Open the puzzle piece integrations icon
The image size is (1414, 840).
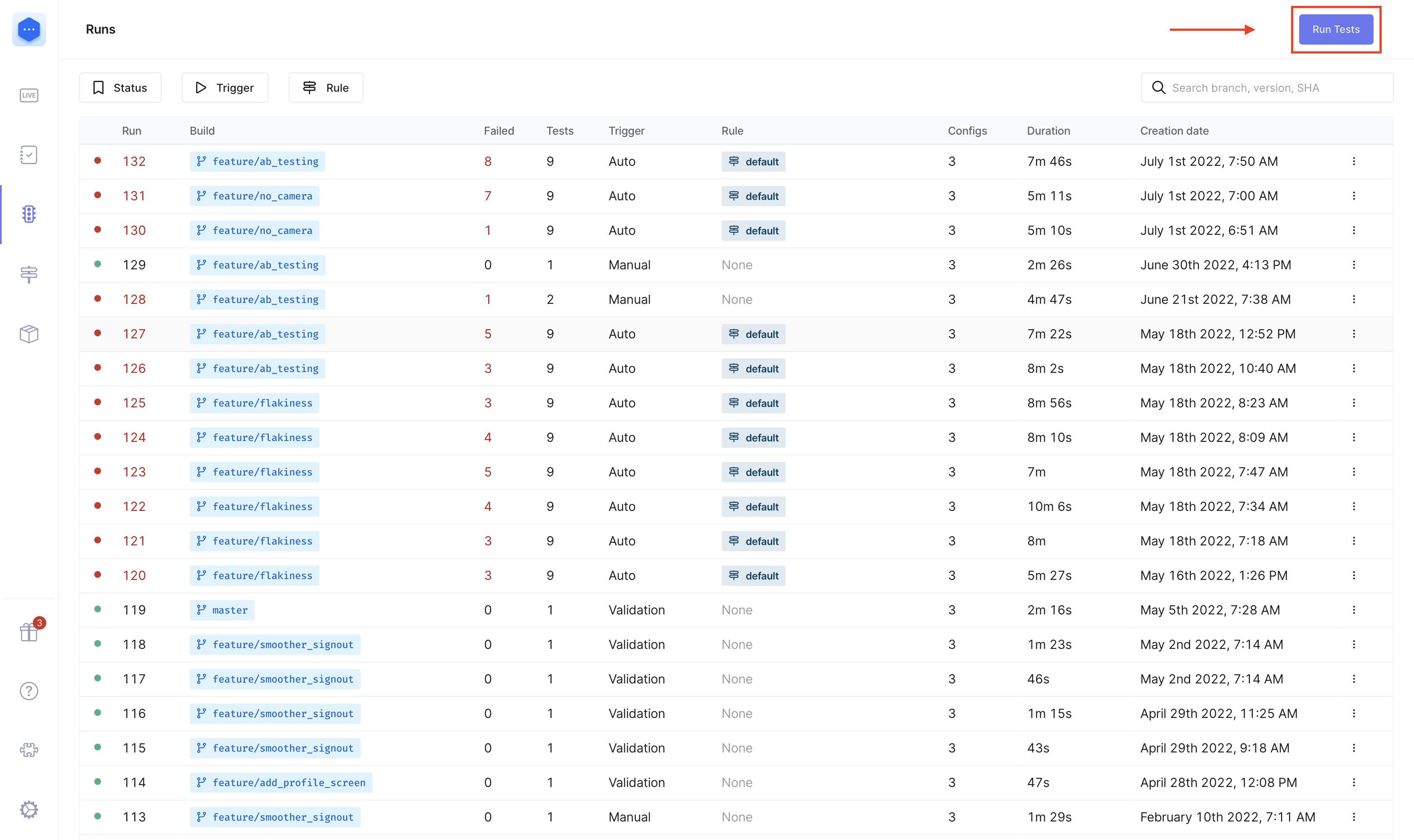point(29,750)
